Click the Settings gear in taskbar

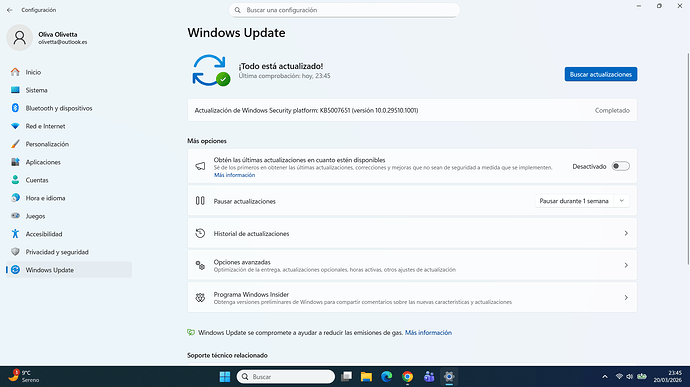pos(449,376)
